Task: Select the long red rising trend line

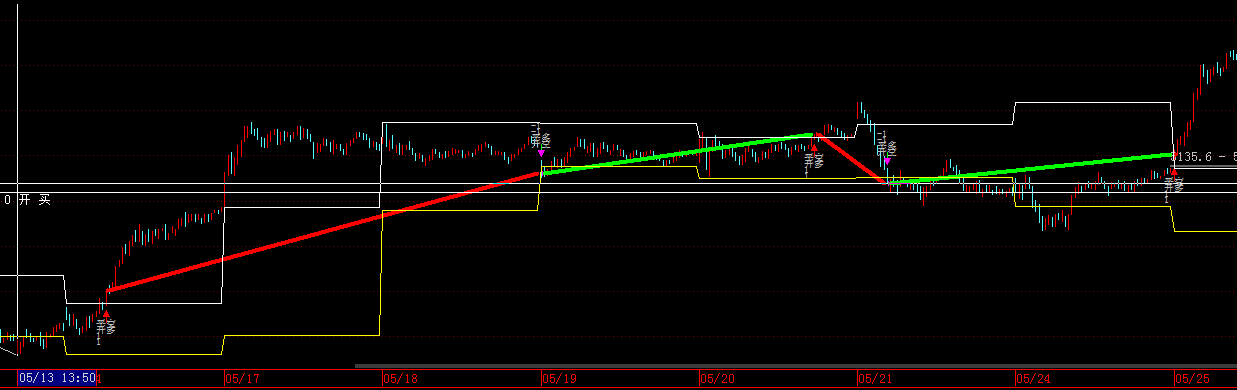Action: click(324, 232)
